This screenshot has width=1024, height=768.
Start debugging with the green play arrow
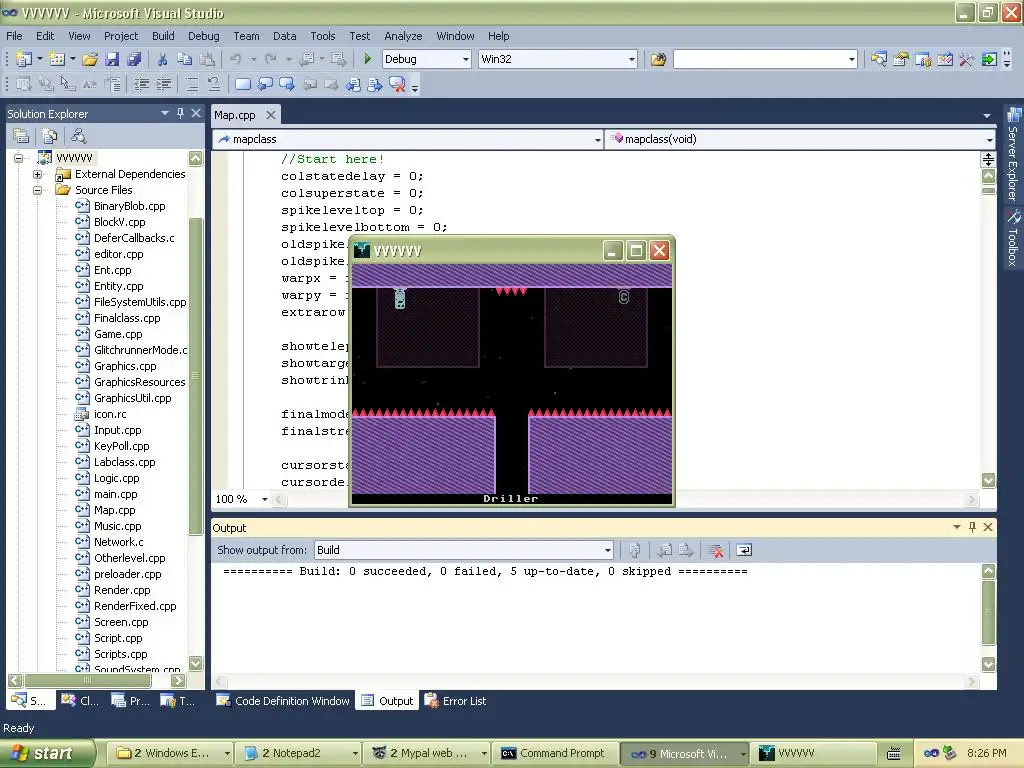[367, 59]
